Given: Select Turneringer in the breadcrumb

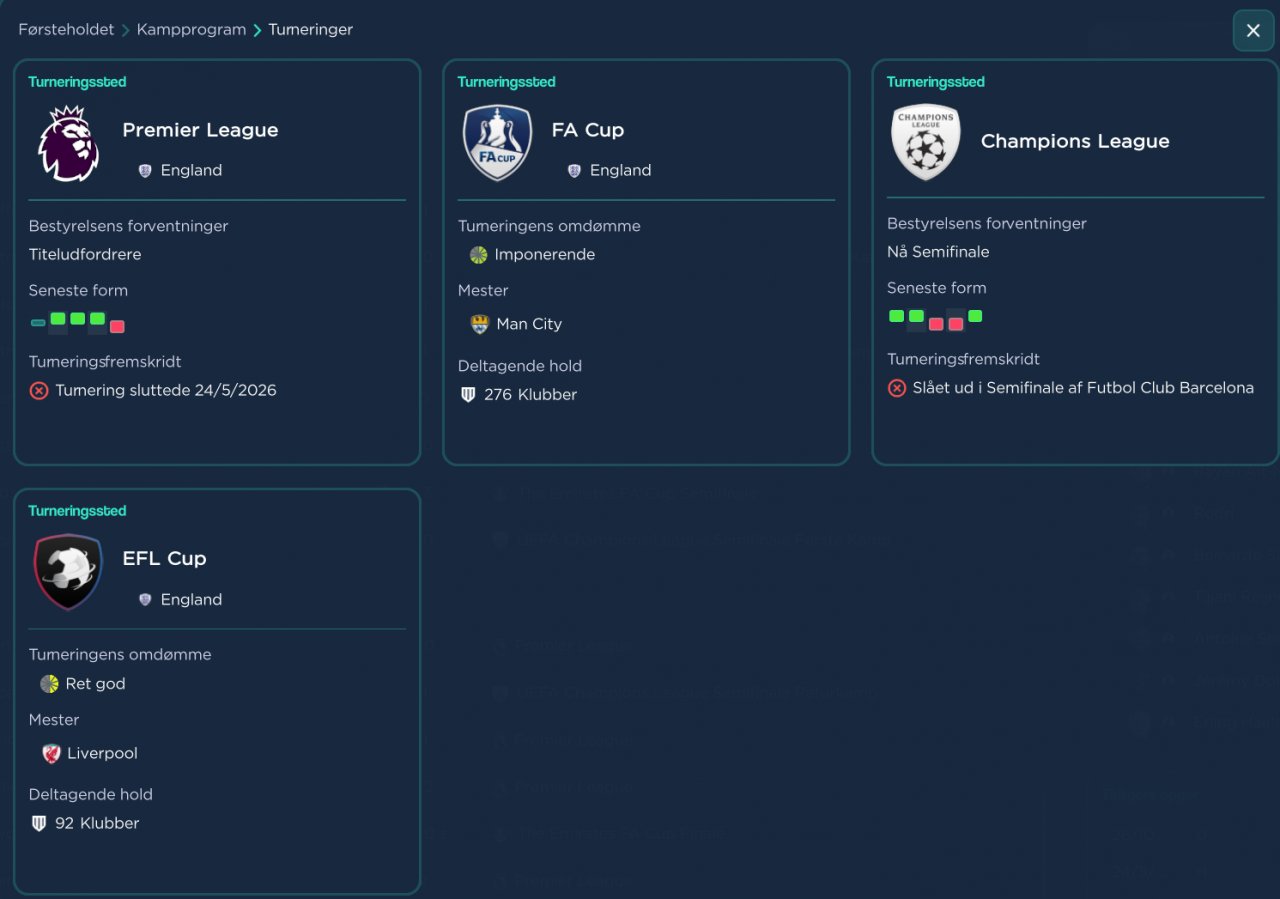Looking at the screenshot, I should point(310,30).
